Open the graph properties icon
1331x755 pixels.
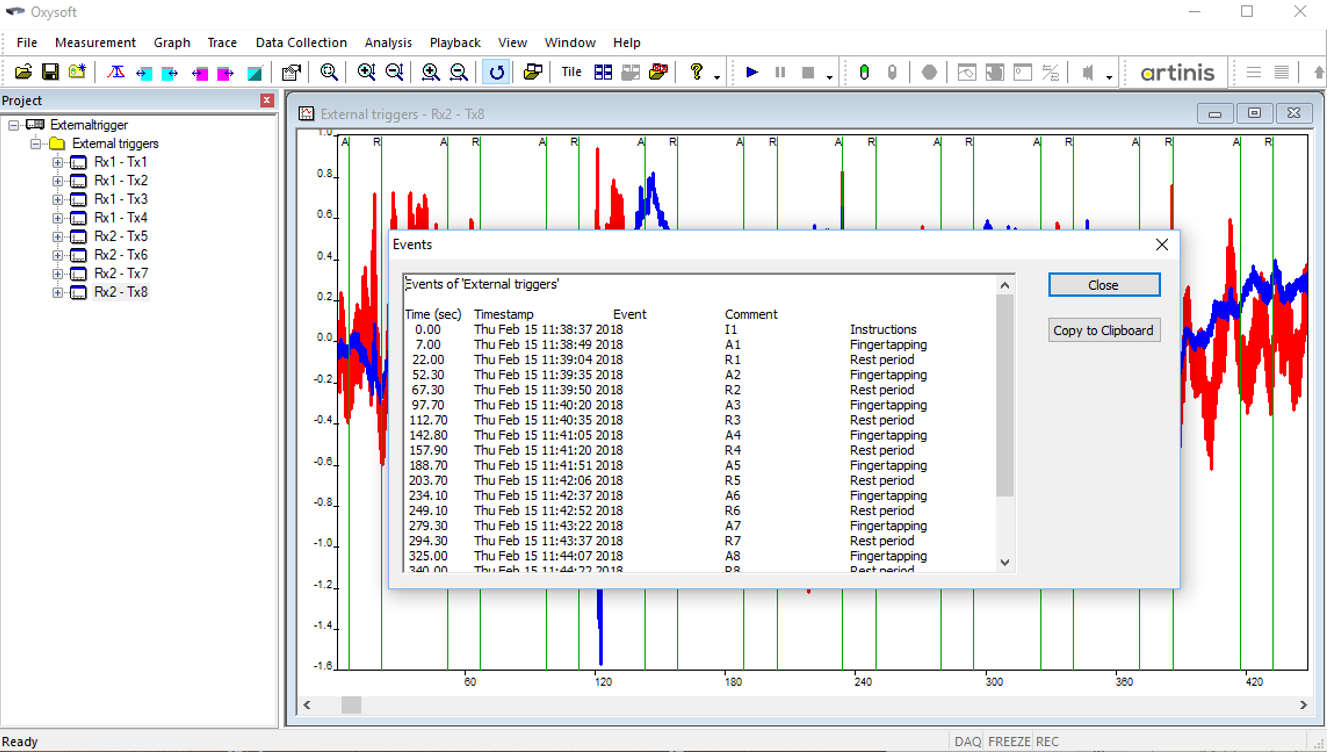(x=291, y=71)
